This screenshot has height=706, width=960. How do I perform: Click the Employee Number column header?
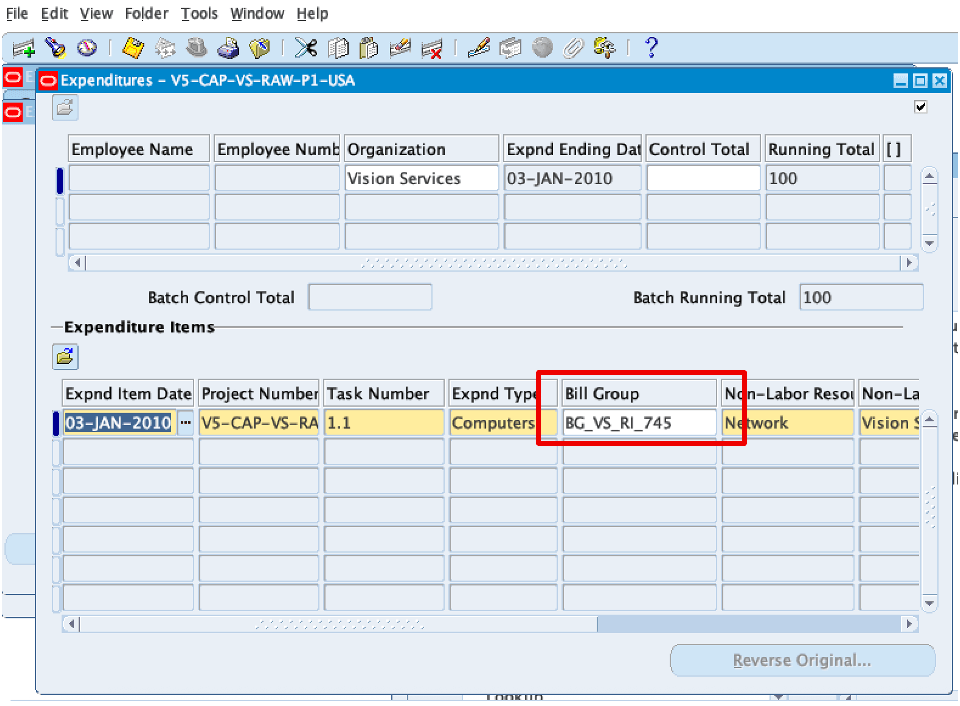pos(277,149)
